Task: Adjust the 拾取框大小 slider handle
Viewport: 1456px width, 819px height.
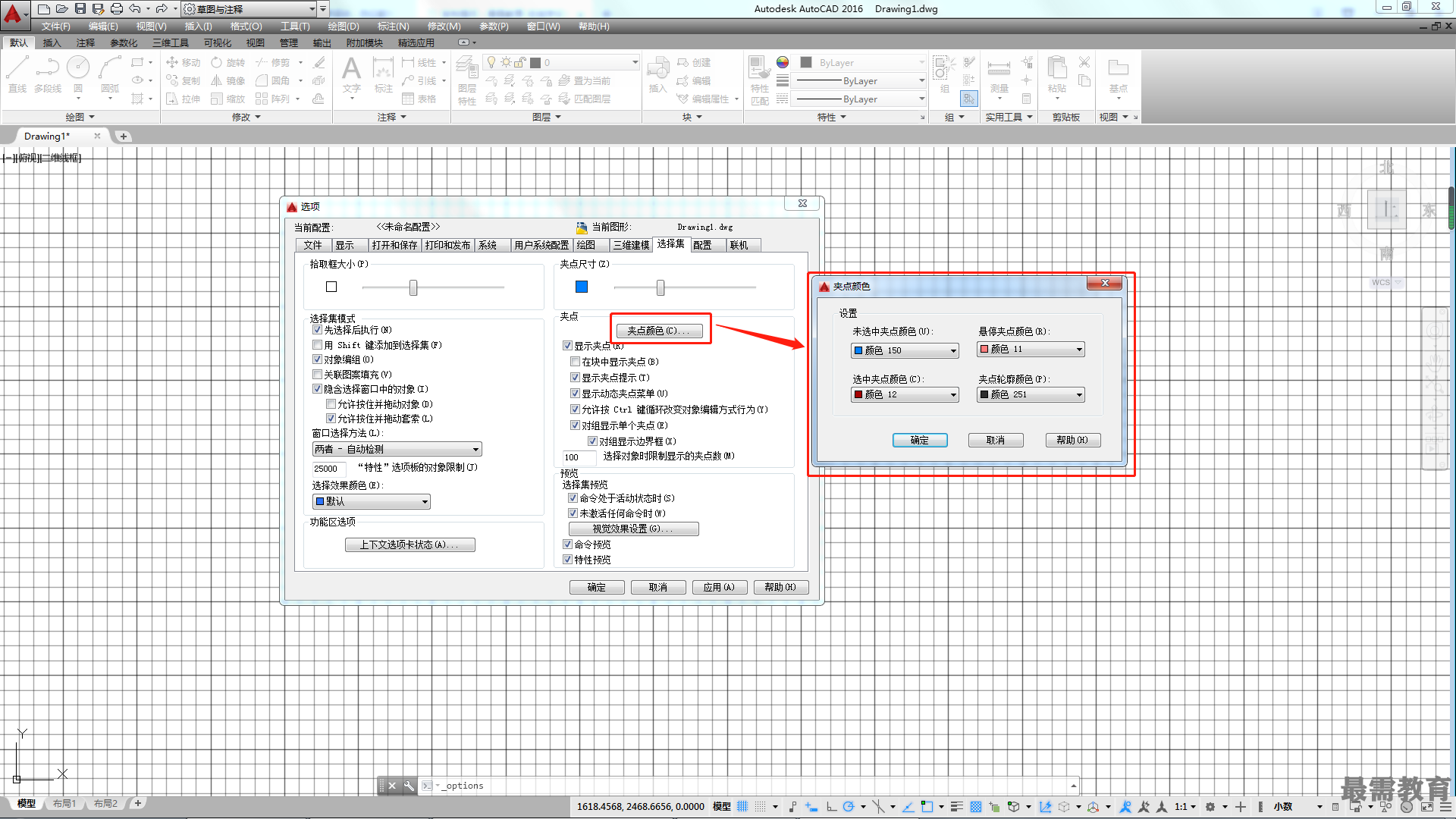Action: (x=413, y=287)
